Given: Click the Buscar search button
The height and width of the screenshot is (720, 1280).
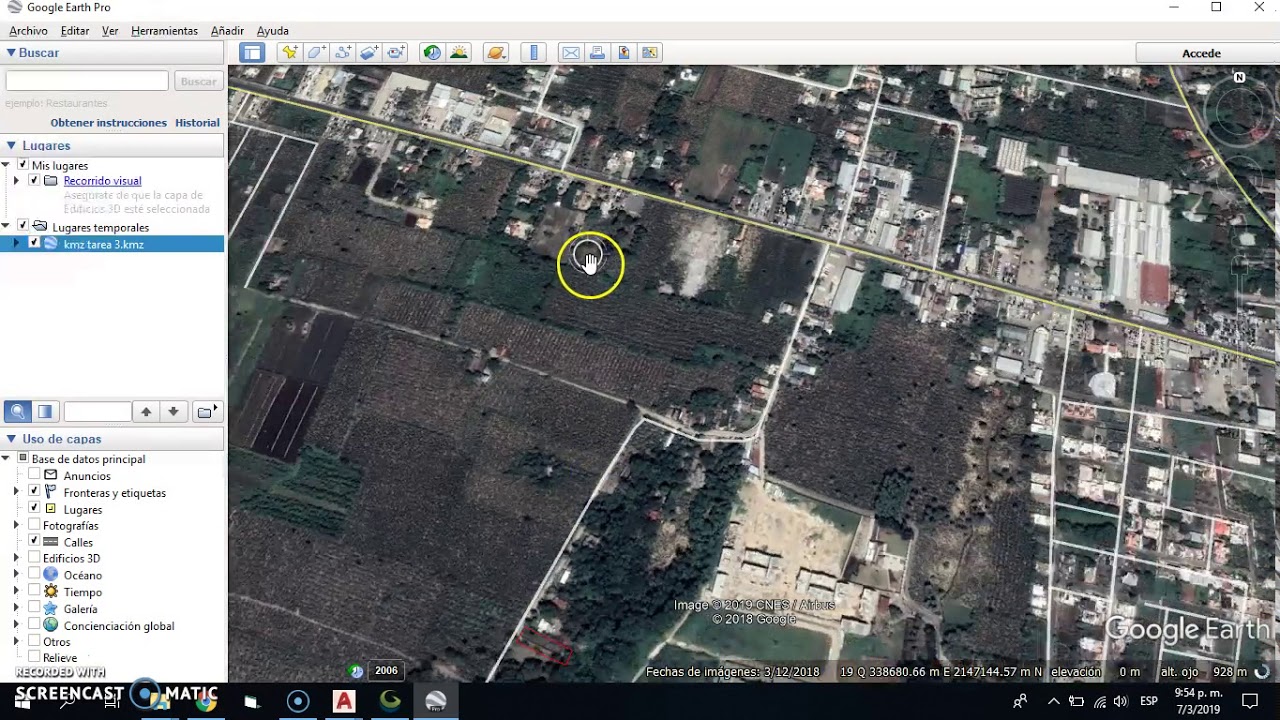Looking at the screenshot, I should point(198,81).
